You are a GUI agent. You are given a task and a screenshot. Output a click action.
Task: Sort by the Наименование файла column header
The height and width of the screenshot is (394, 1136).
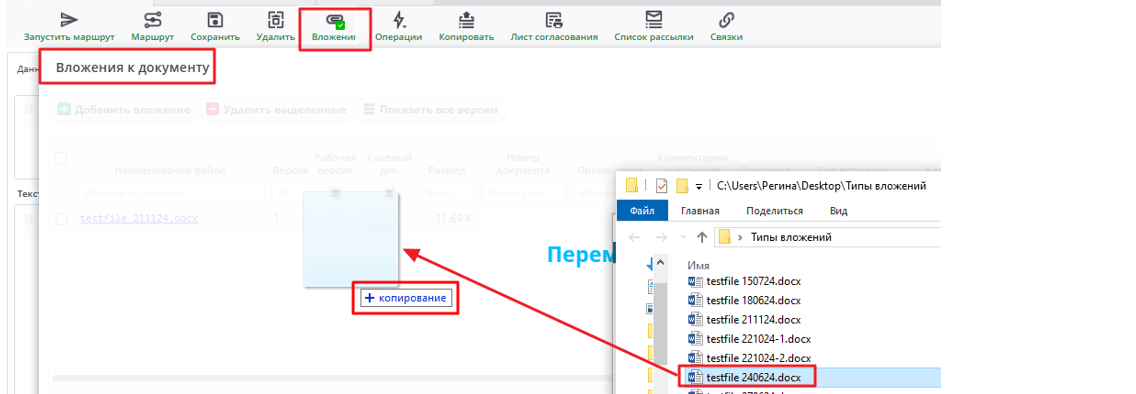170,170
